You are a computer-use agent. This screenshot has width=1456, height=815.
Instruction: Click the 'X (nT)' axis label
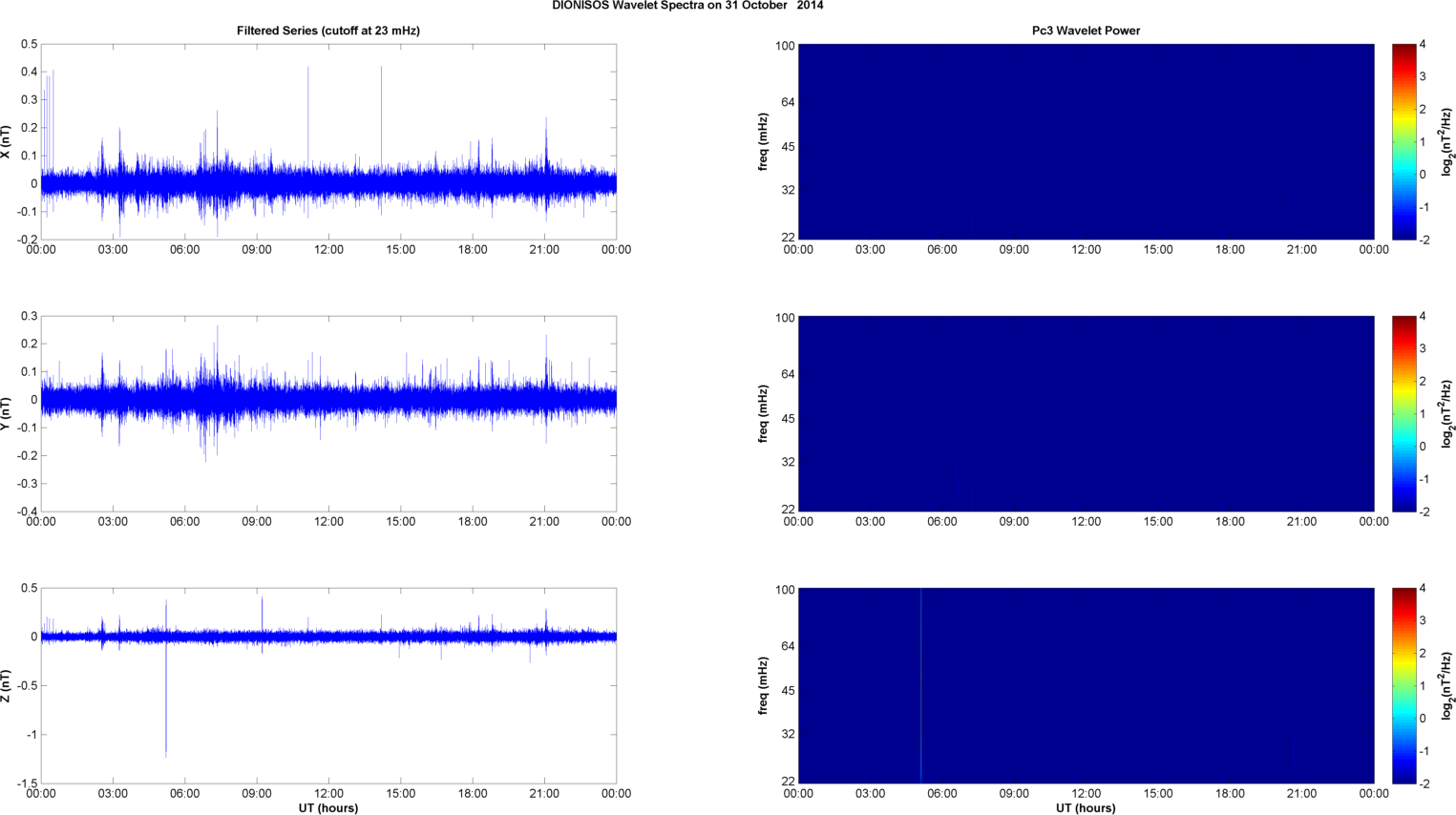7,142
